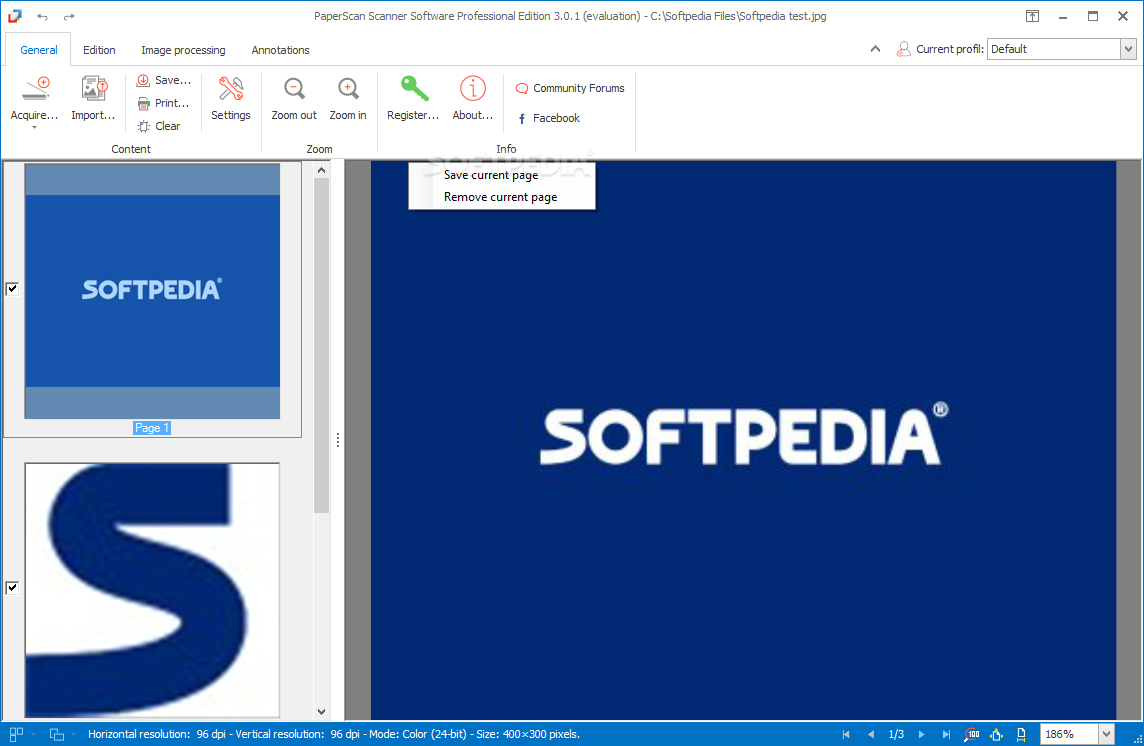Screen dimensions: 1144x746
Task: Click the panel splitter grip dots
Action: click(338, 440)
